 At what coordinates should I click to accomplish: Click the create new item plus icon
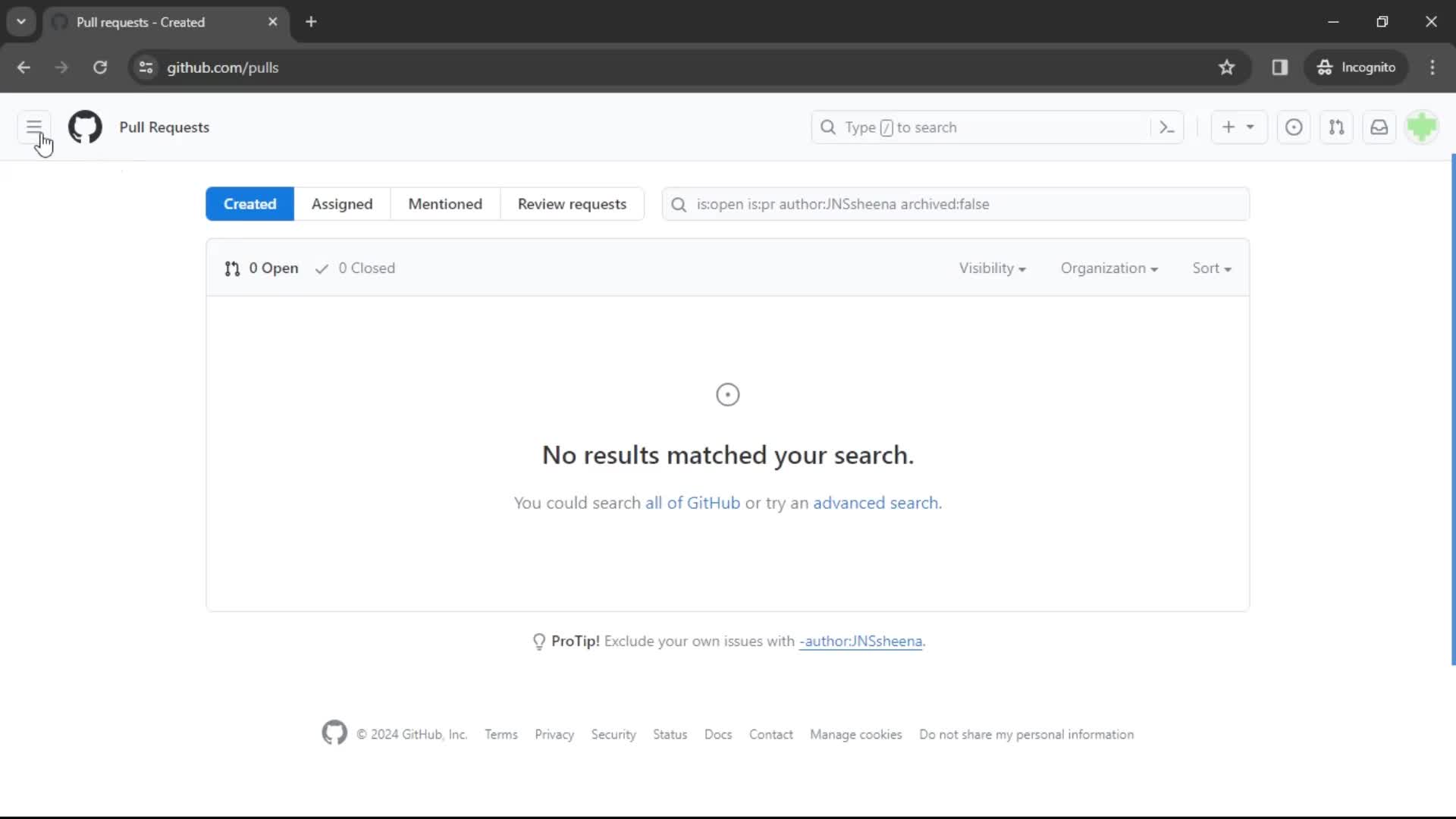point(1228,127)
